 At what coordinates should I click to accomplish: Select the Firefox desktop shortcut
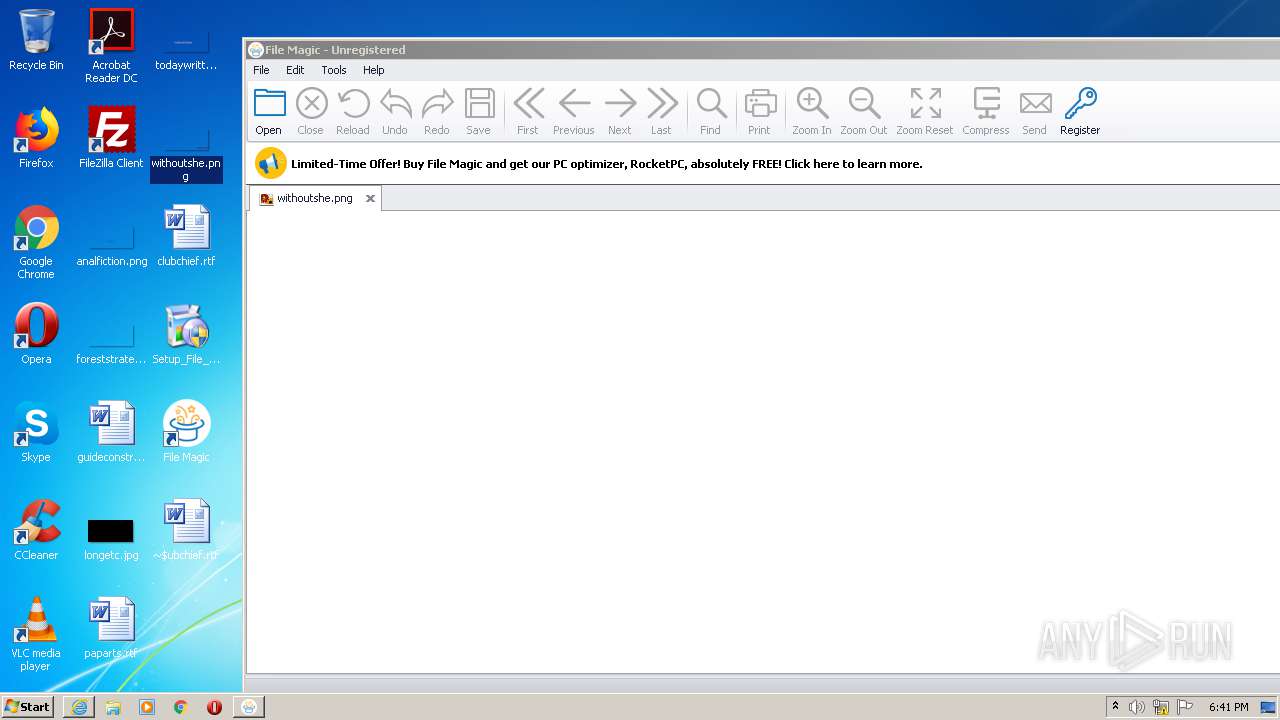coord(36,138)
